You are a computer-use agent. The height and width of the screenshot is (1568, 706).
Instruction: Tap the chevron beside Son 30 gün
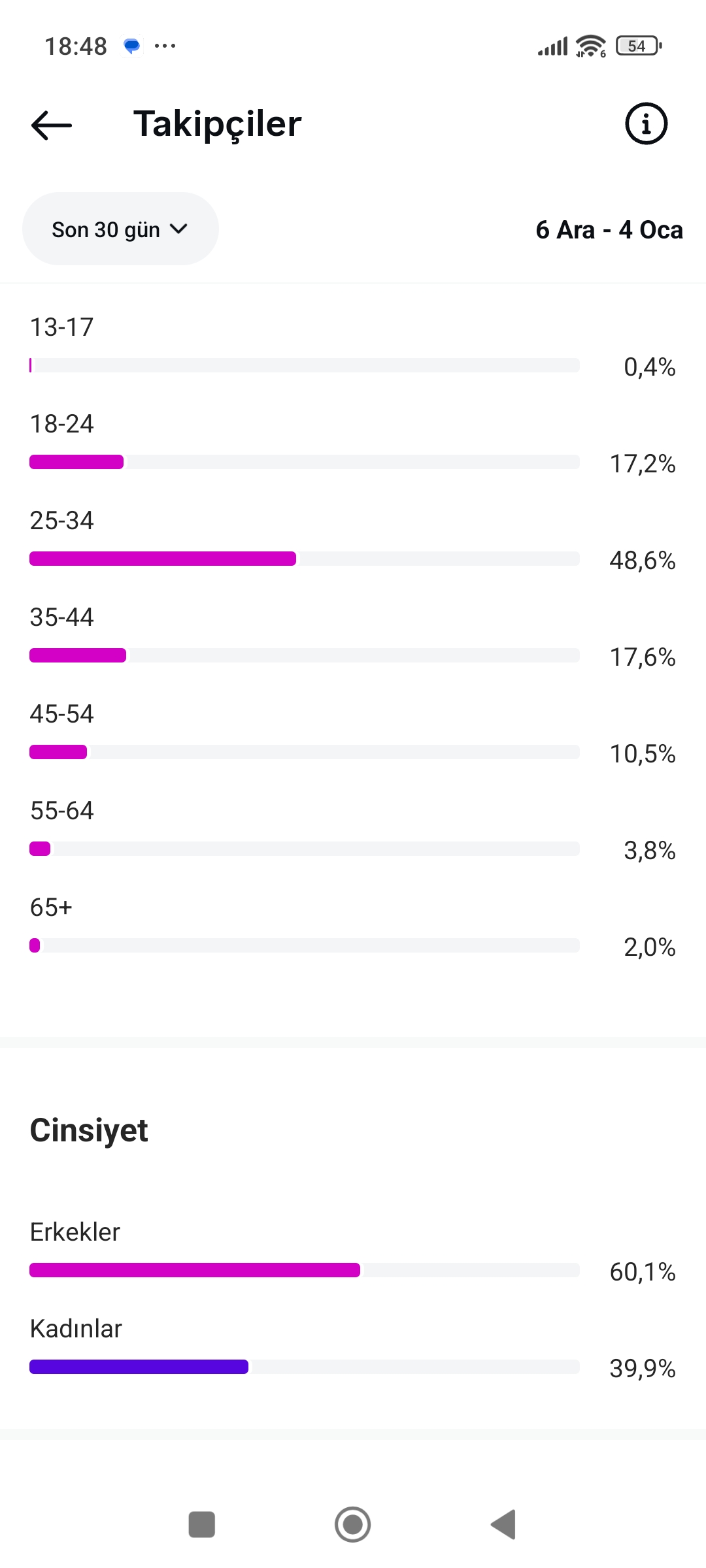pyautogui.click(x=178, y=229)
